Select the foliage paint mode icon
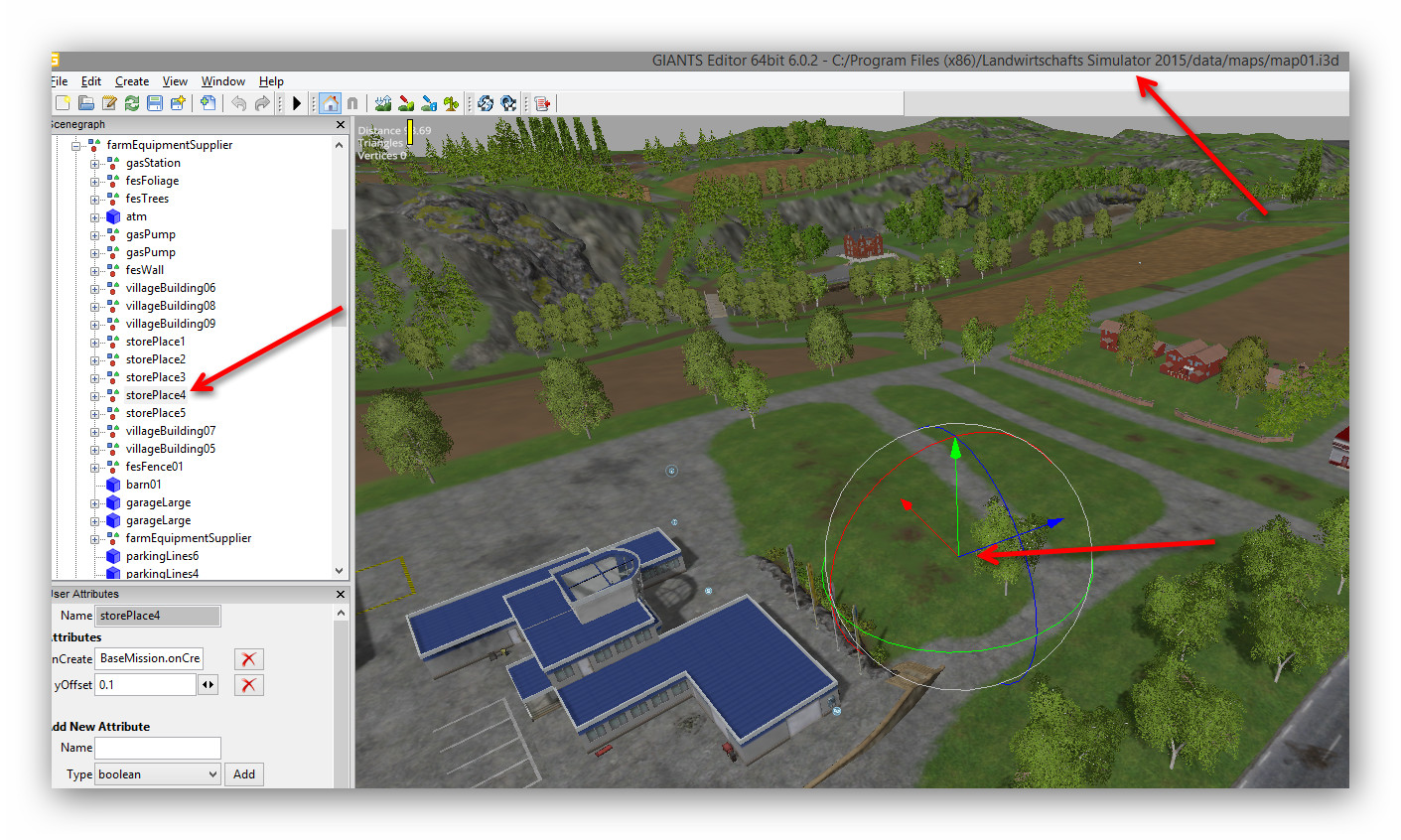Screen dimensions: 1401x840 pyautogui.click(x=452, y=103)
